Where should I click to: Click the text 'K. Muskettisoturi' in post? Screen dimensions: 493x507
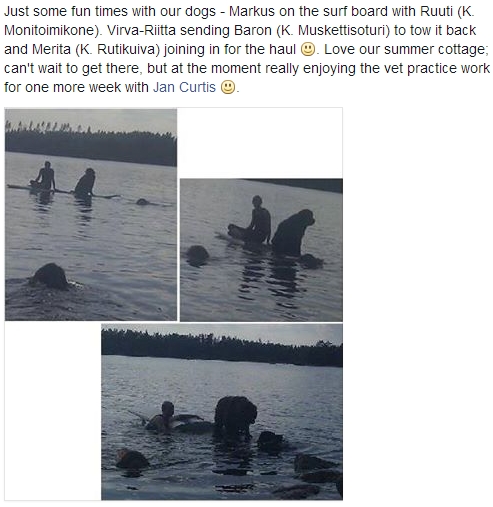(335, 30)
